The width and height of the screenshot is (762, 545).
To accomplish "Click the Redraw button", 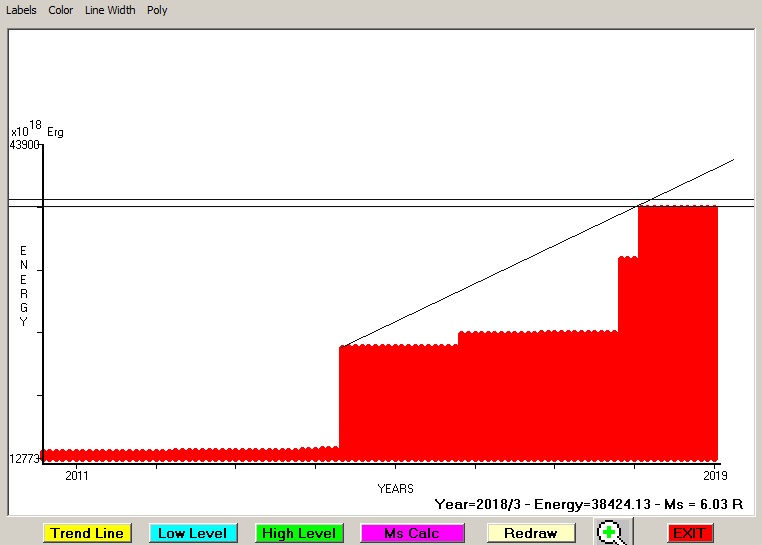I will [x=530, y=533].
